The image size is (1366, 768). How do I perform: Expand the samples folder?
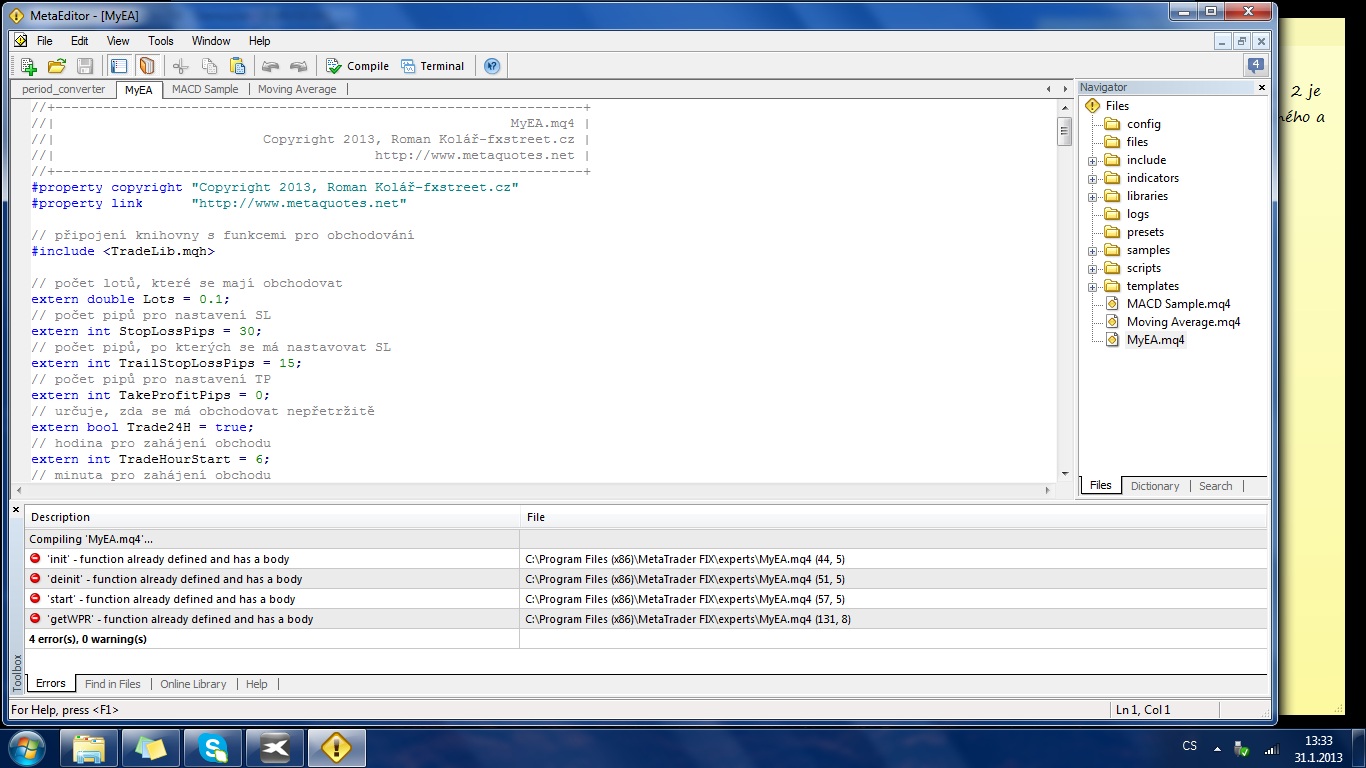(1093, 250)
